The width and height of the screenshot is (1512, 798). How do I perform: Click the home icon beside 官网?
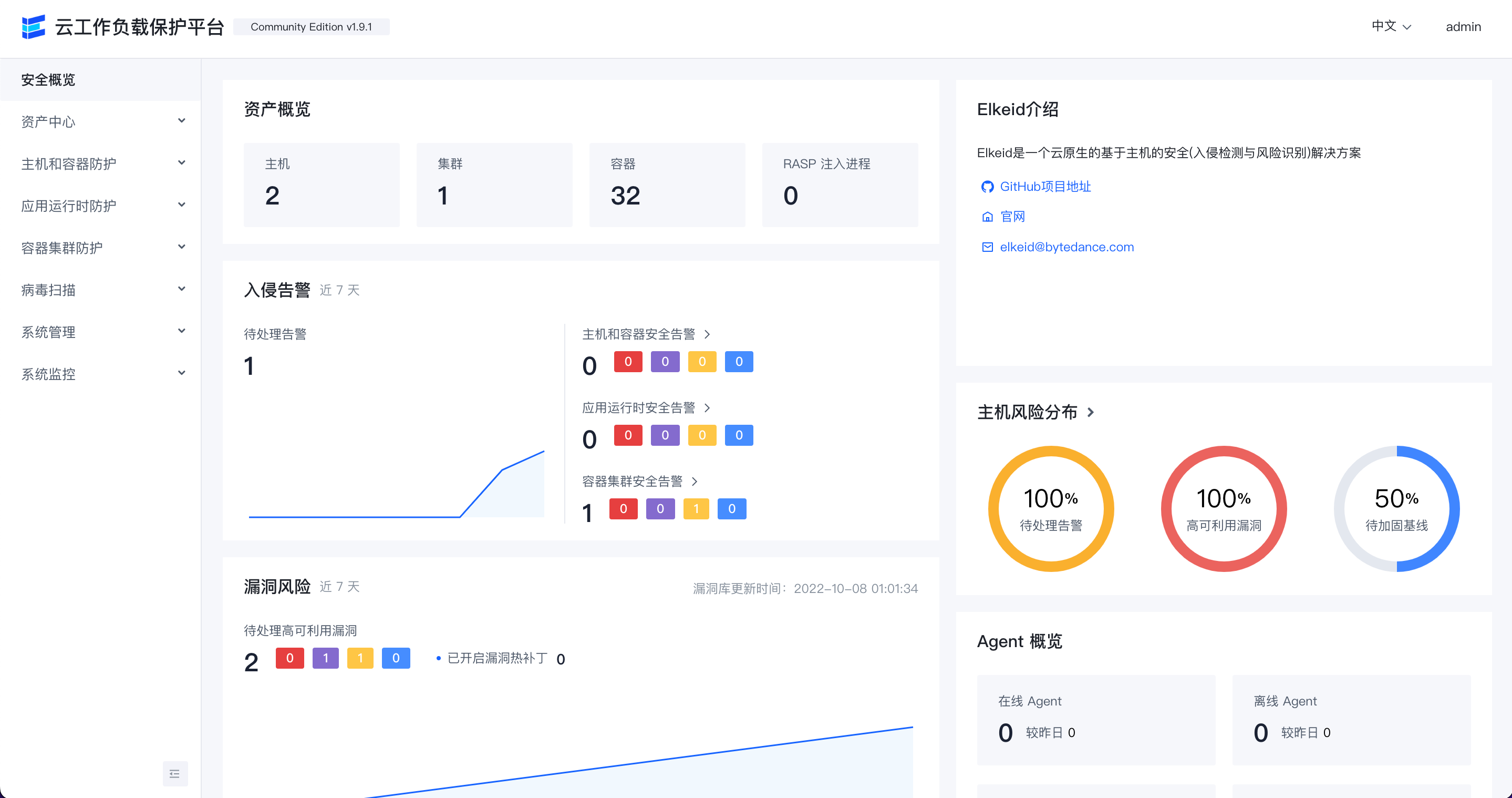coord(987,217)
